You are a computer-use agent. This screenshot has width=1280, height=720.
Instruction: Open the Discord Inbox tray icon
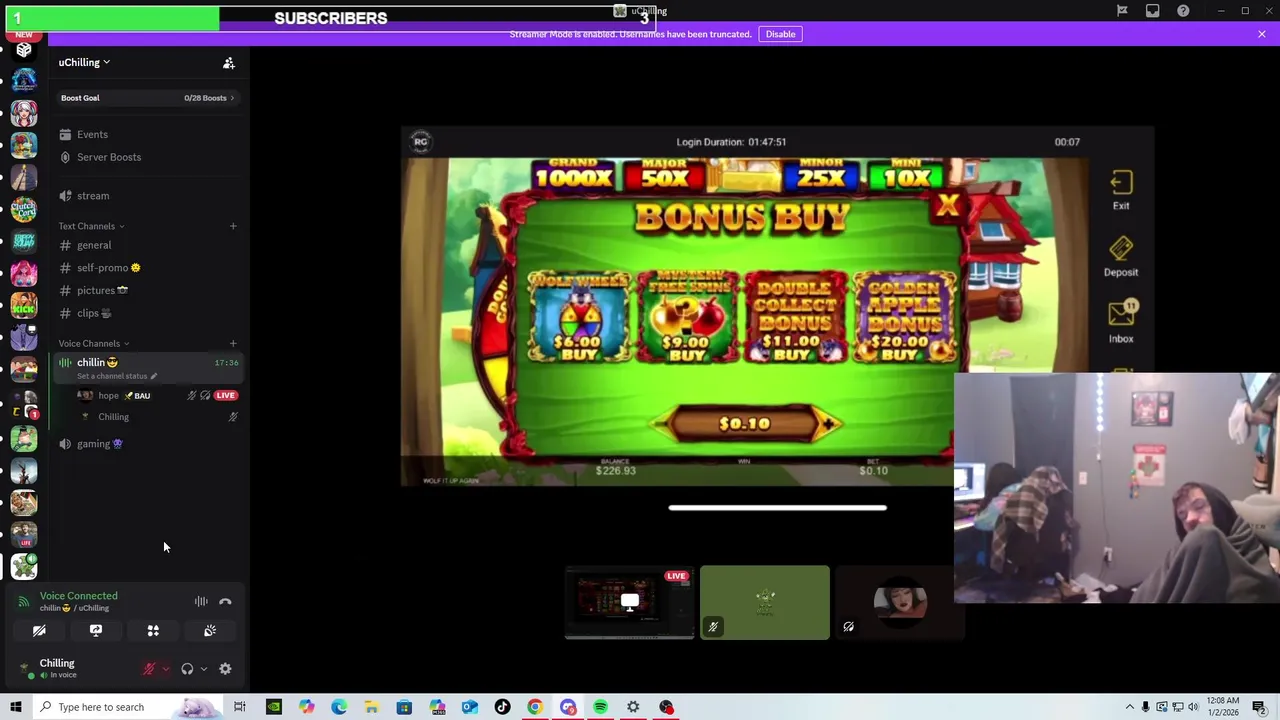pyautogui.click(x=1153, y=11)
